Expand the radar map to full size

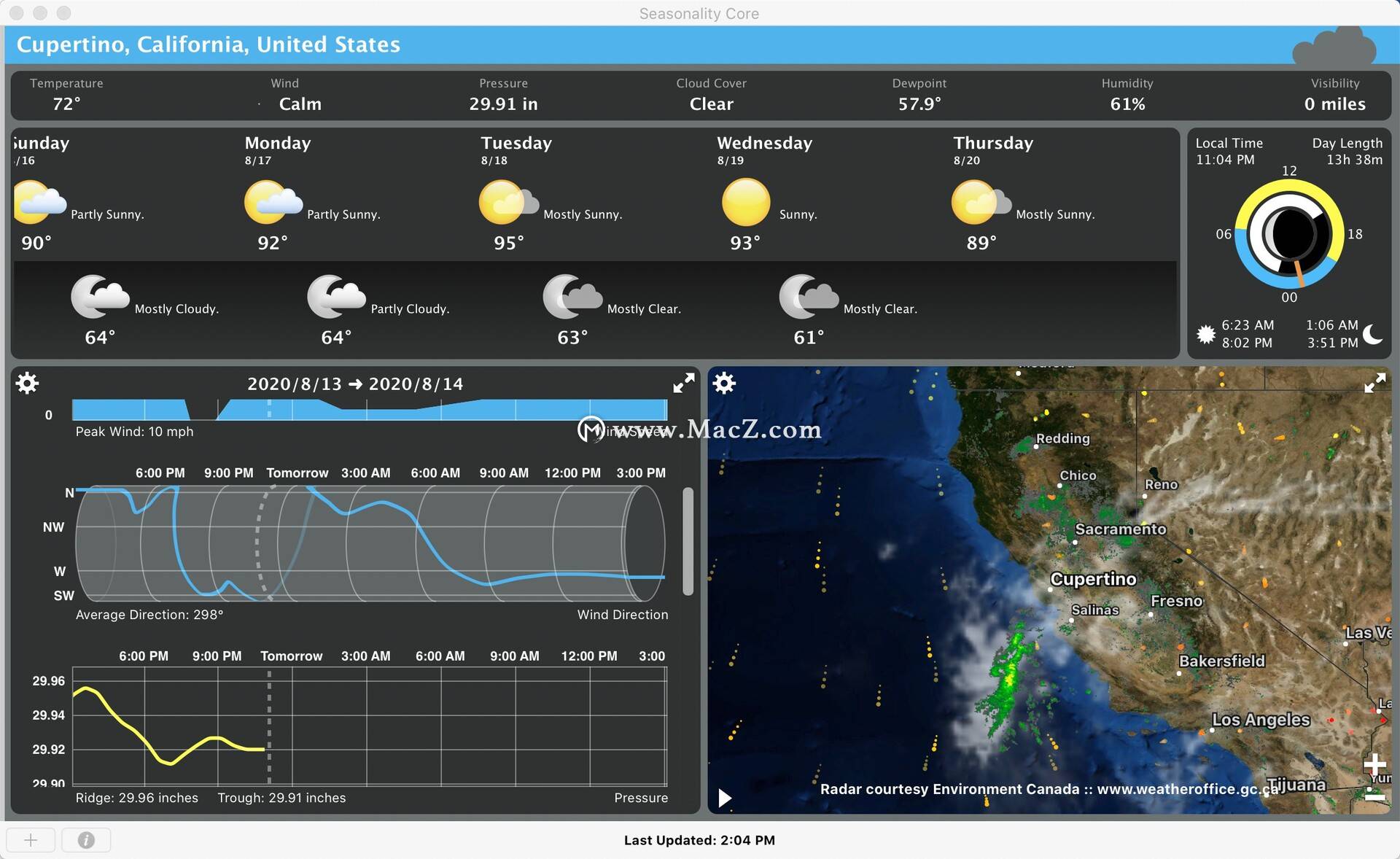pos(1374,384)
